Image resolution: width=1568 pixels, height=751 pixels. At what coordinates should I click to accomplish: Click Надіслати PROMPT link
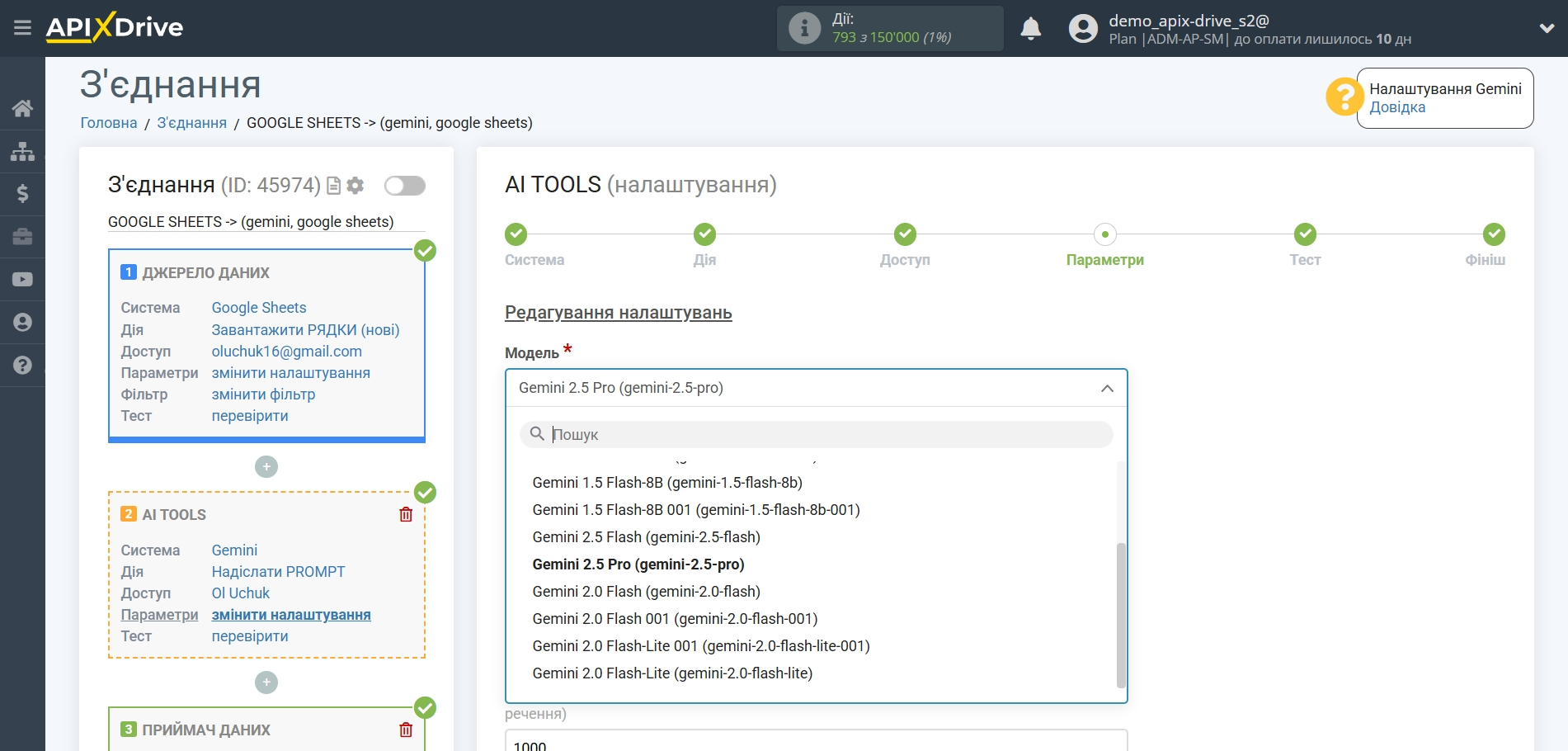click(x=278, y=572)
